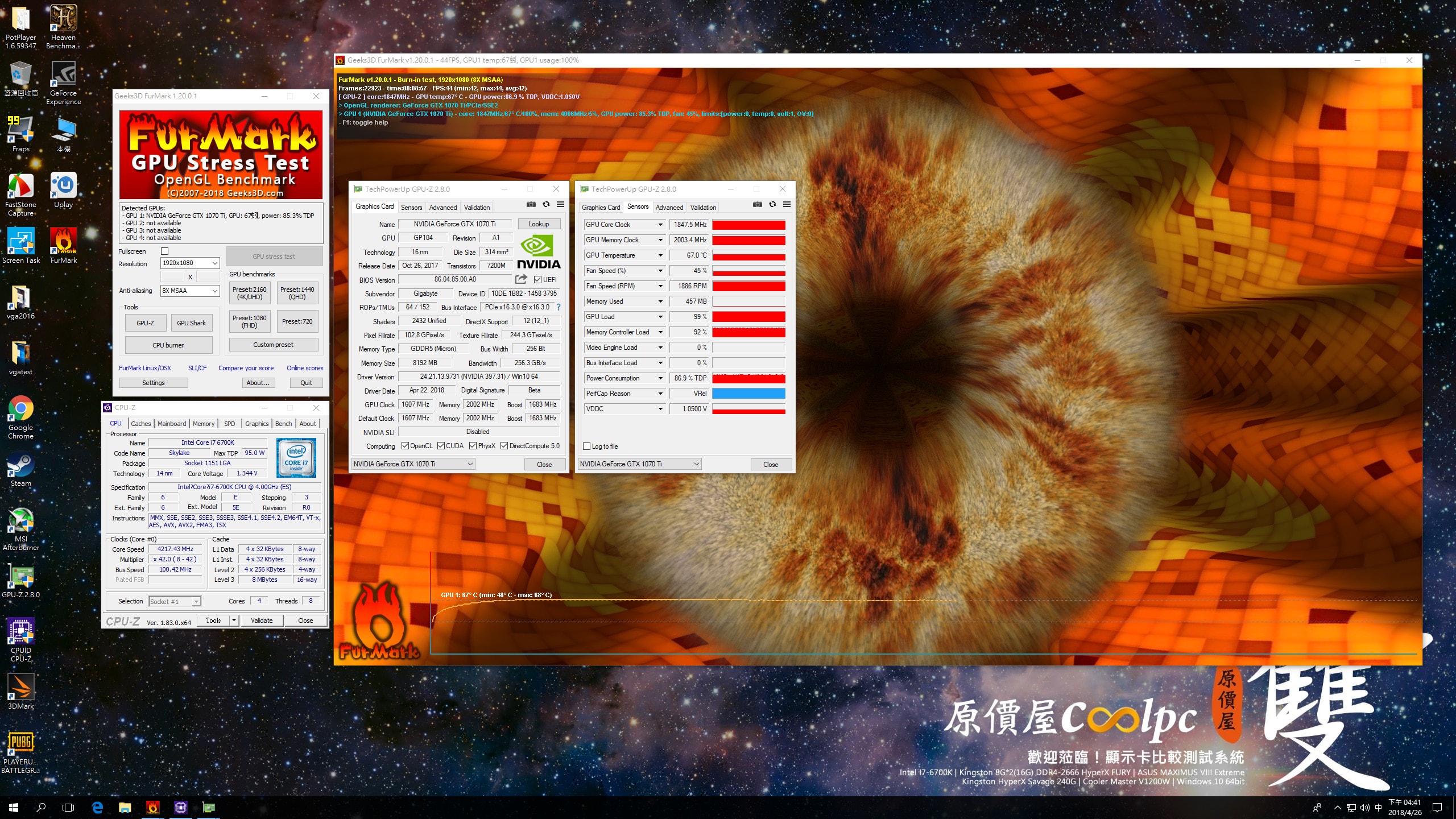Click custom resolution width field in FurMark

[x=172, y=276]
